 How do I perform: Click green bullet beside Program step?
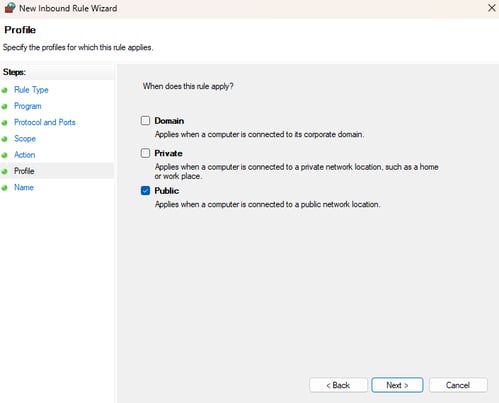[x=4, y=107]
